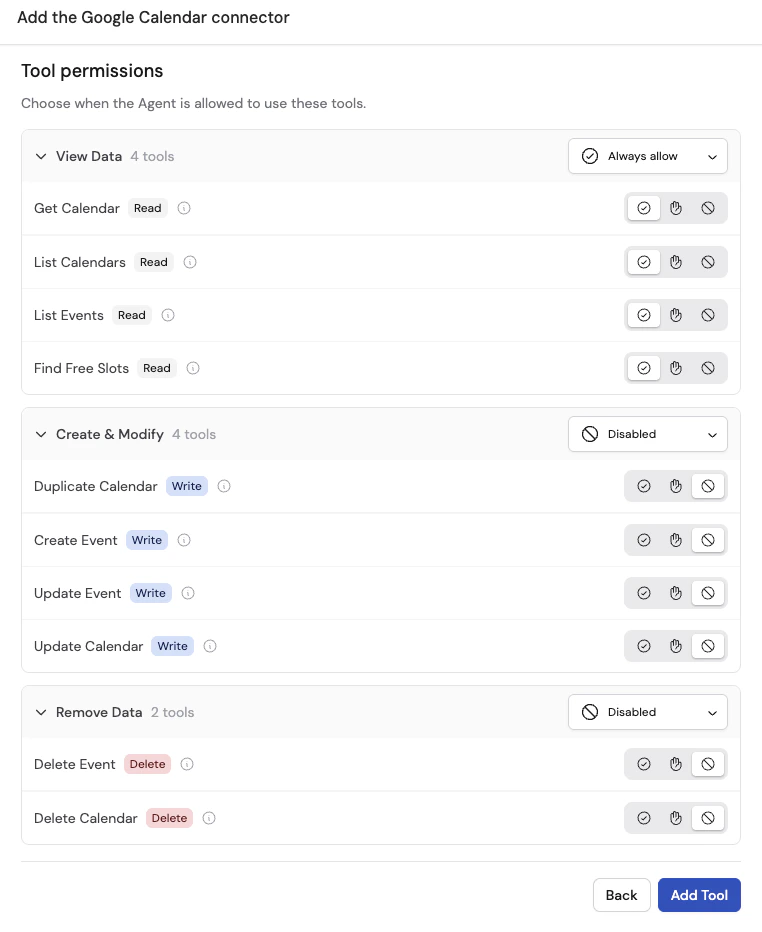Viewport: 762px width, 932px height.
Task: Set Get Calendar to always allow
Action: 644,208
